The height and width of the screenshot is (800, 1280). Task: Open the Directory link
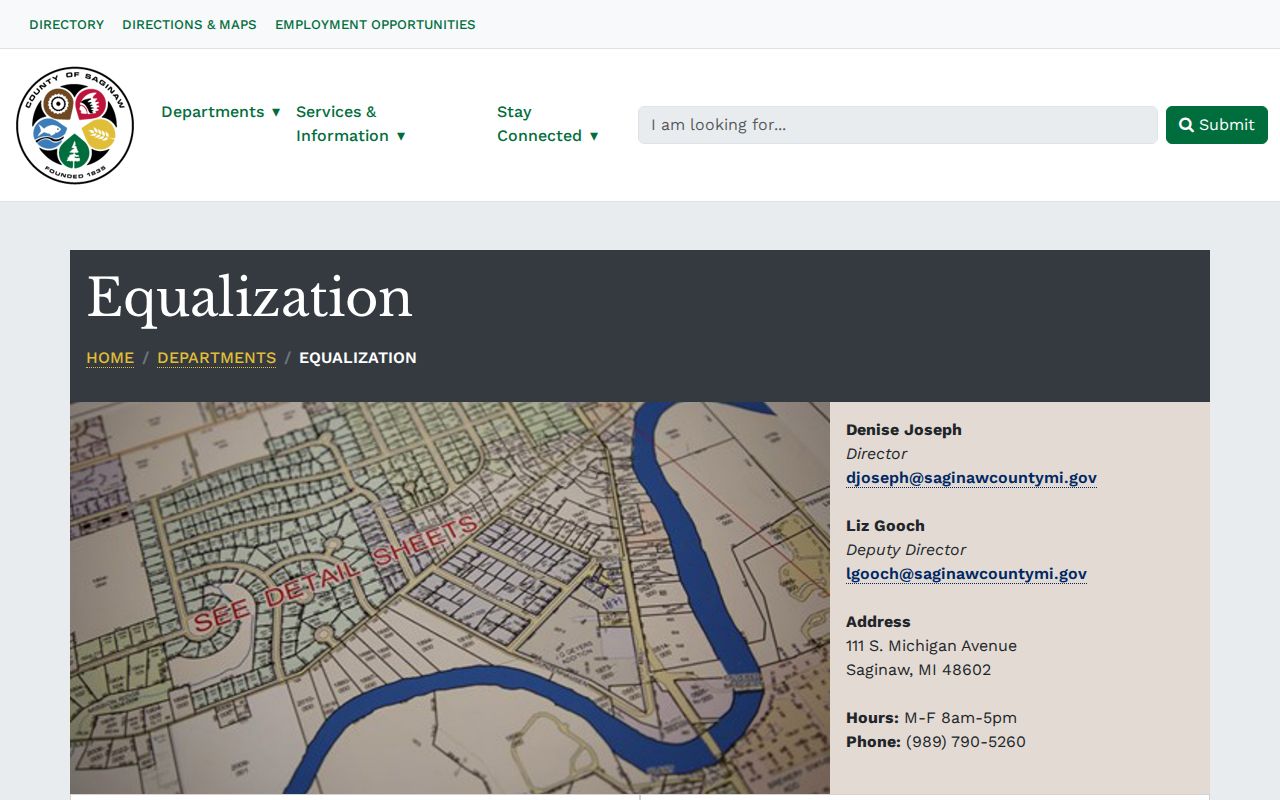click(67, 24)
